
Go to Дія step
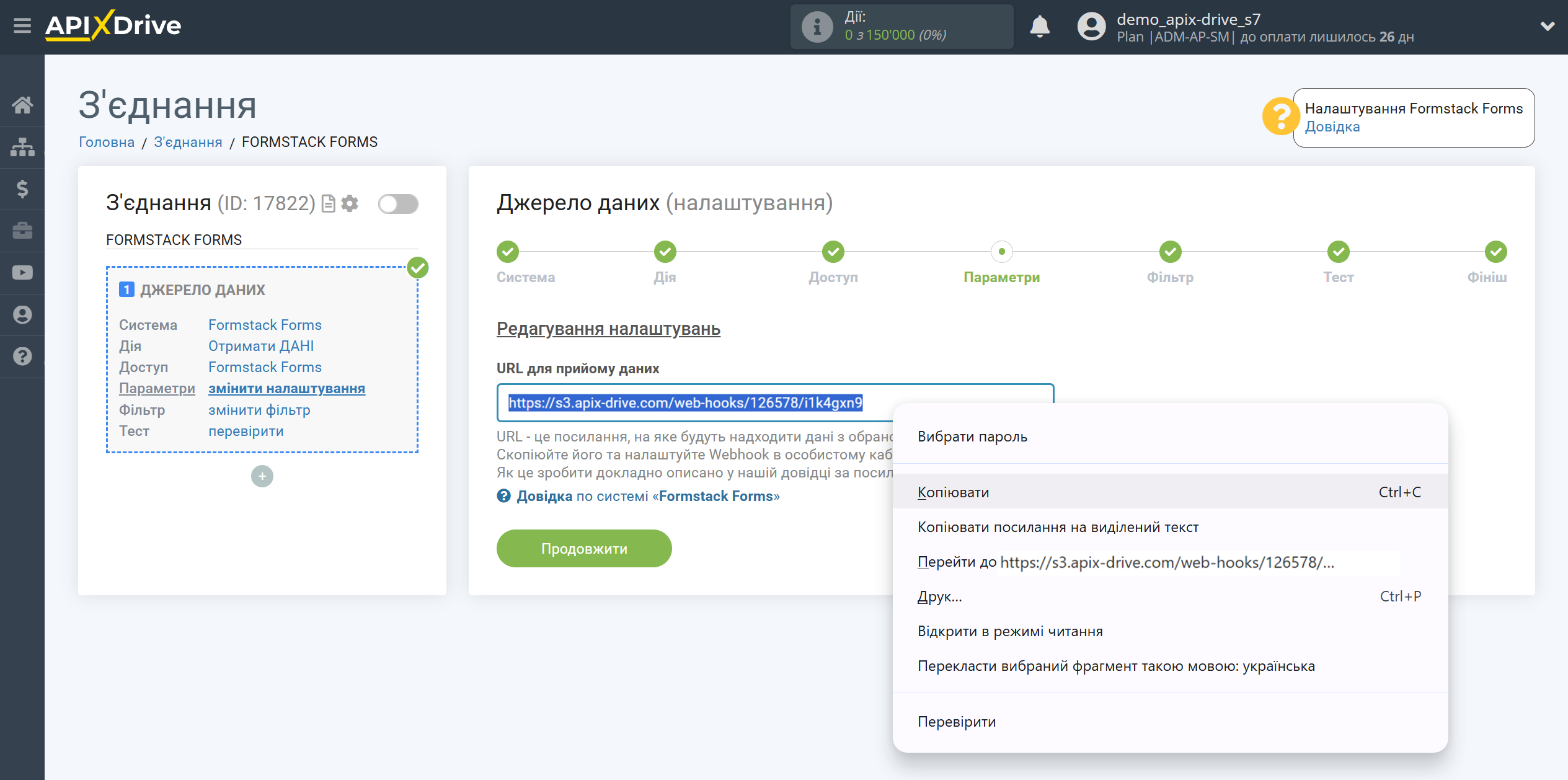click(x=665, y=252)
